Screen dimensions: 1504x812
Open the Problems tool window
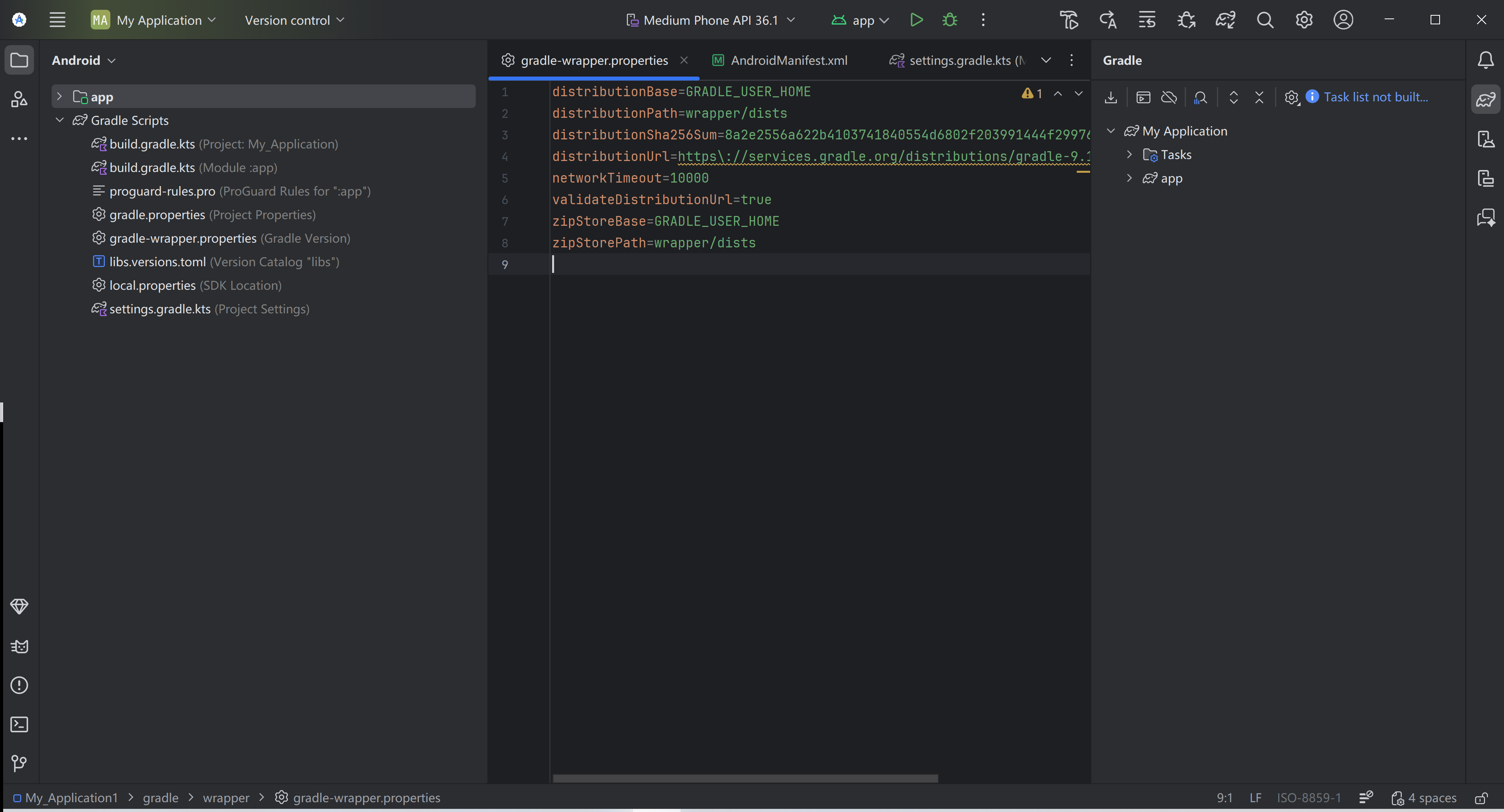click(19, 685)
